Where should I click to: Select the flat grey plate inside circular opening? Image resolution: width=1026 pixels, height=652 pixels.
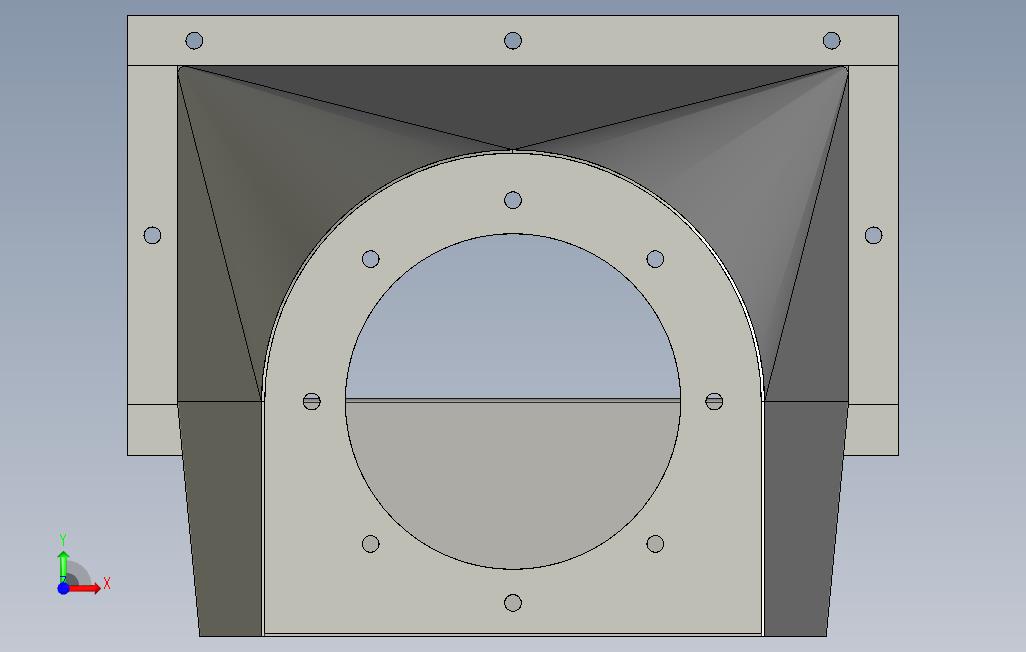coord(513,484)
